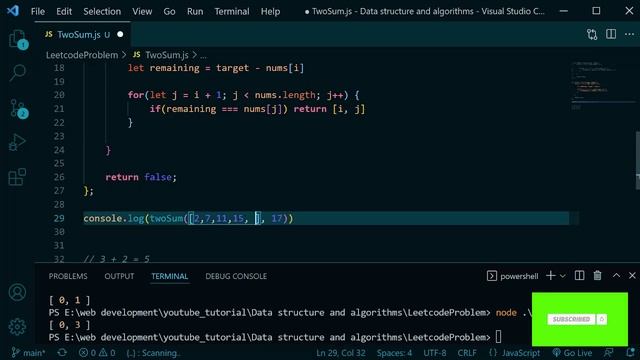Split the terminal panel

[579, 276]
